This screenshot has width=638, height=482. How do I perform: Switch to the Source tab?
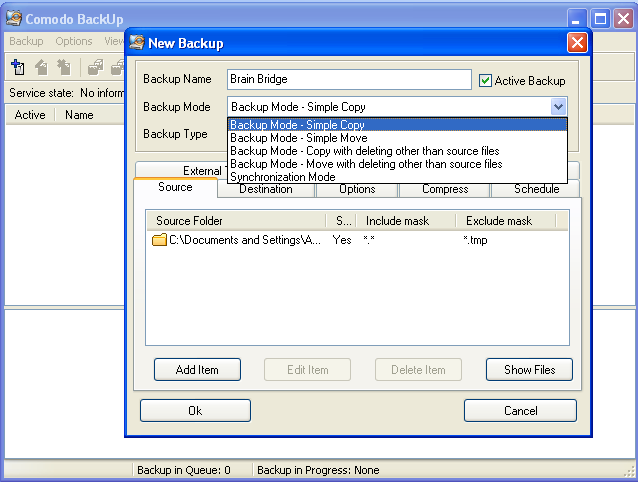coord(175,187)
